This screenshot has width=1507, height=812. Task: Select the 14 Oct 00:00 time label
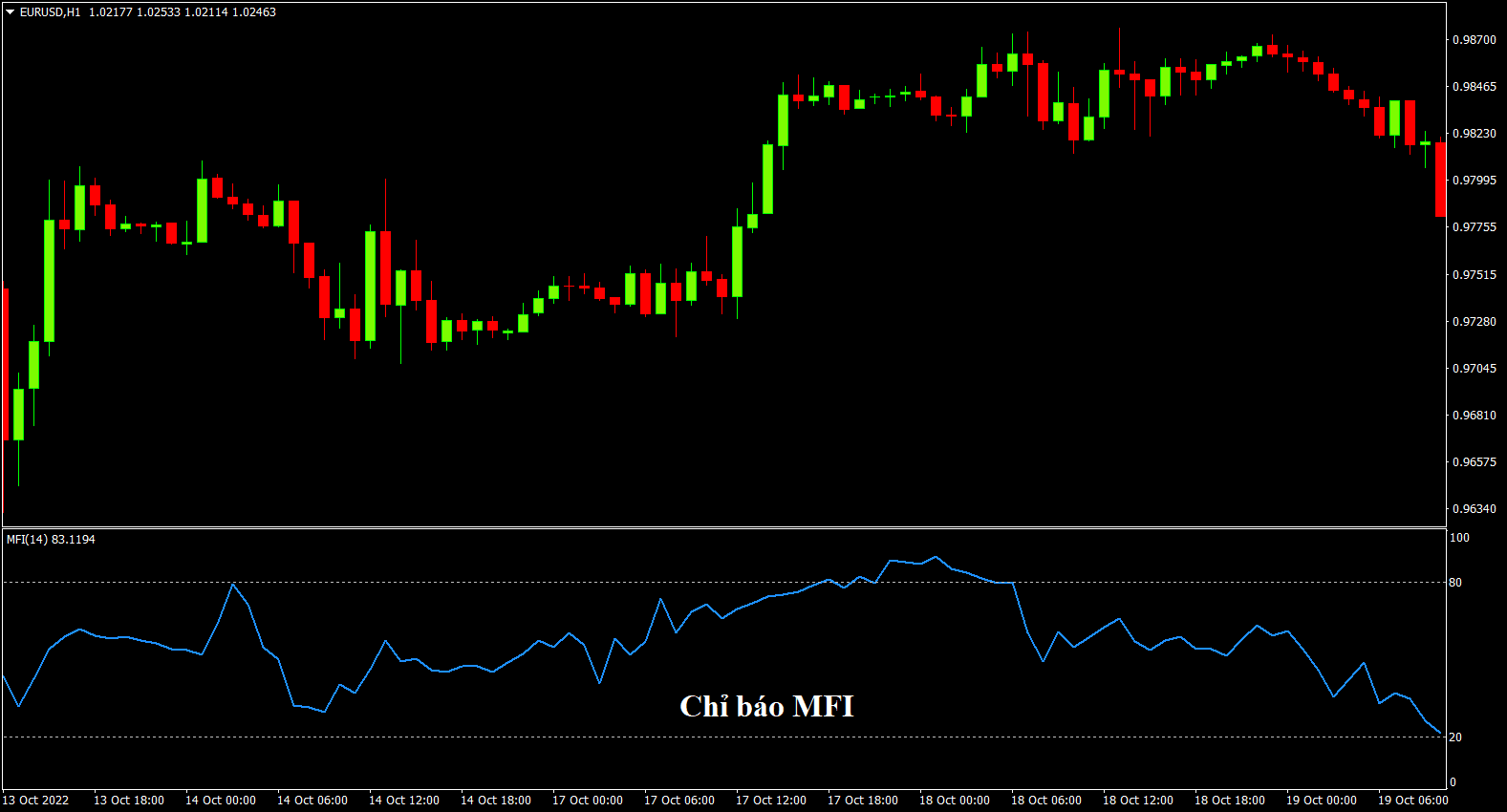click(221, 801)
